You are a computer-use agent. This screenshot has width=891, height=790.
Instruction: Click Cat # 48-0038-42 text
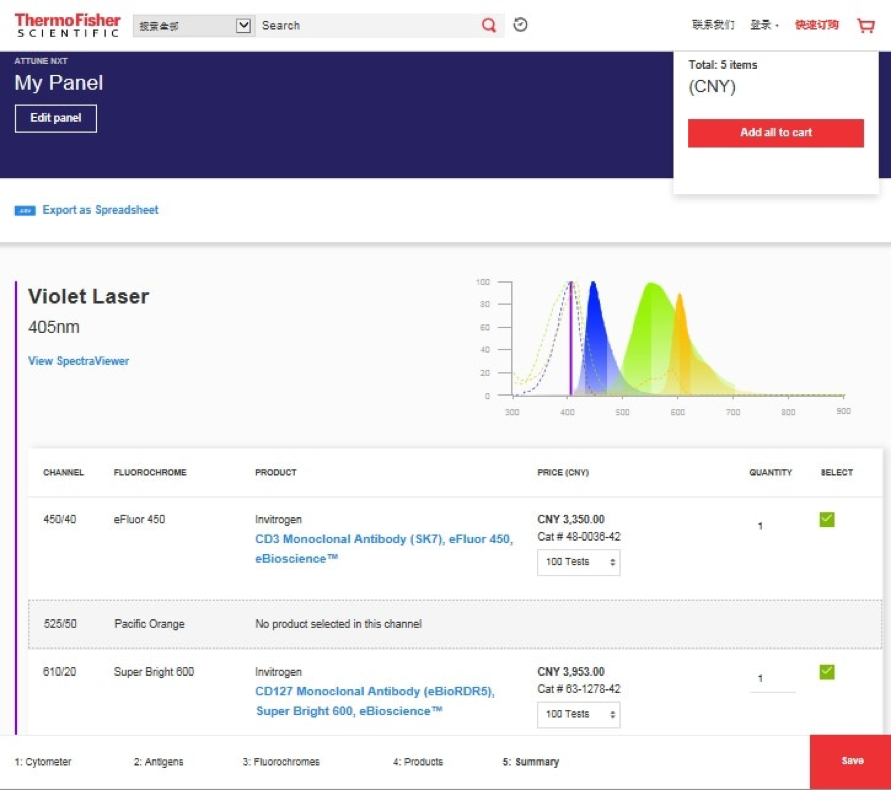[579, 537]
